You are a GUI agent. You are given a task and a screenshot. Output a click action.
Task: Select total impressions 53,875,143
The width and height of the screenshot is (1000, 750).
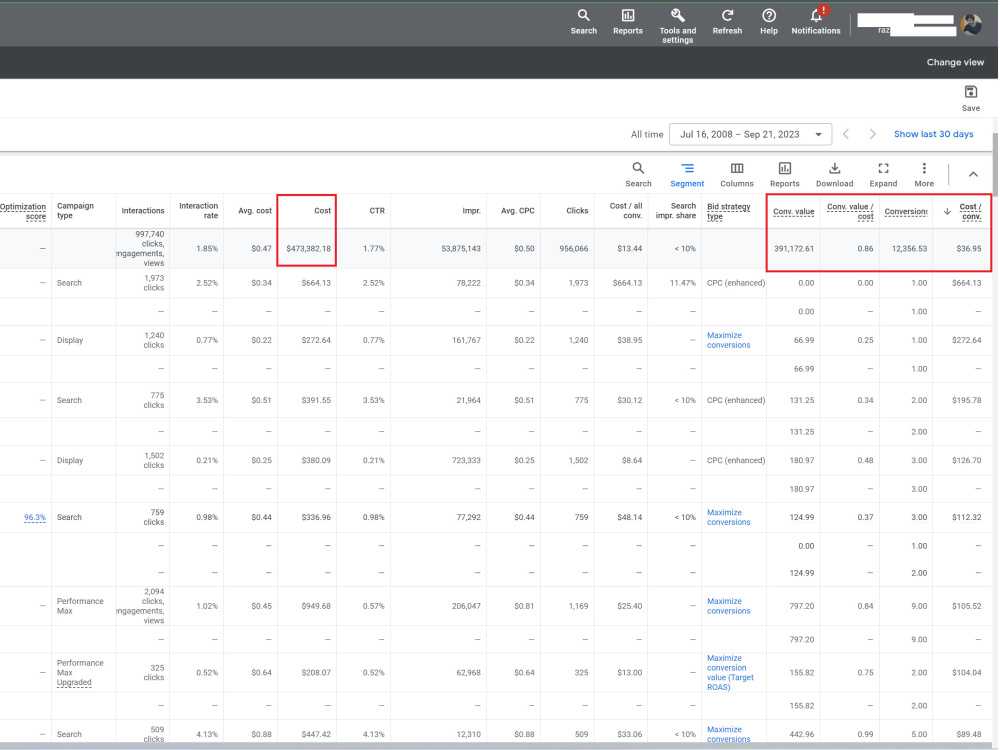(x=460, y=248)
